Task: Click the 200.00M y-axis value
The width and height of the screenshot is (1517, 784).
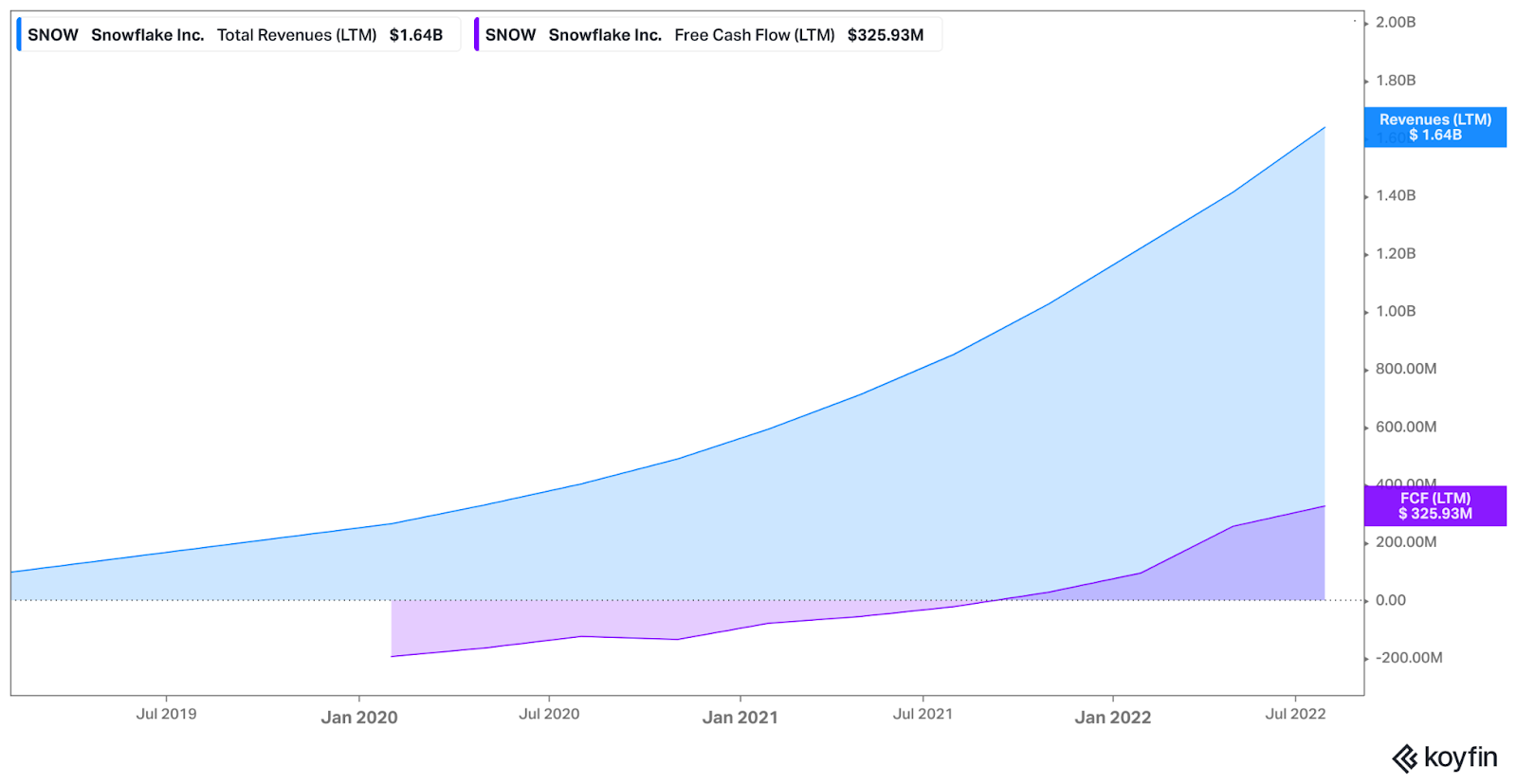Action: 1406,542
